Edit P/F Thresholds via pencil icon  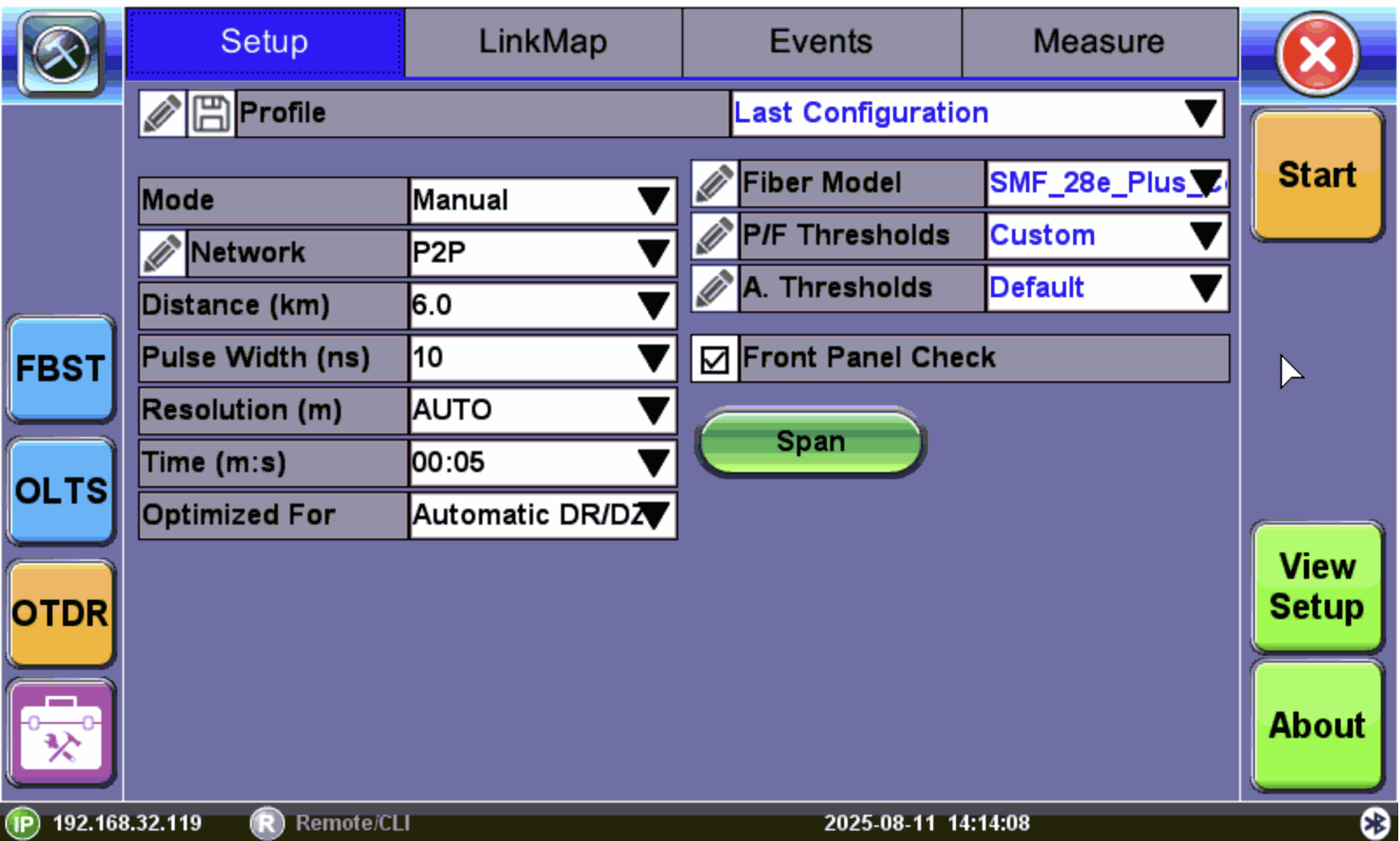click(x=715, y=236)
